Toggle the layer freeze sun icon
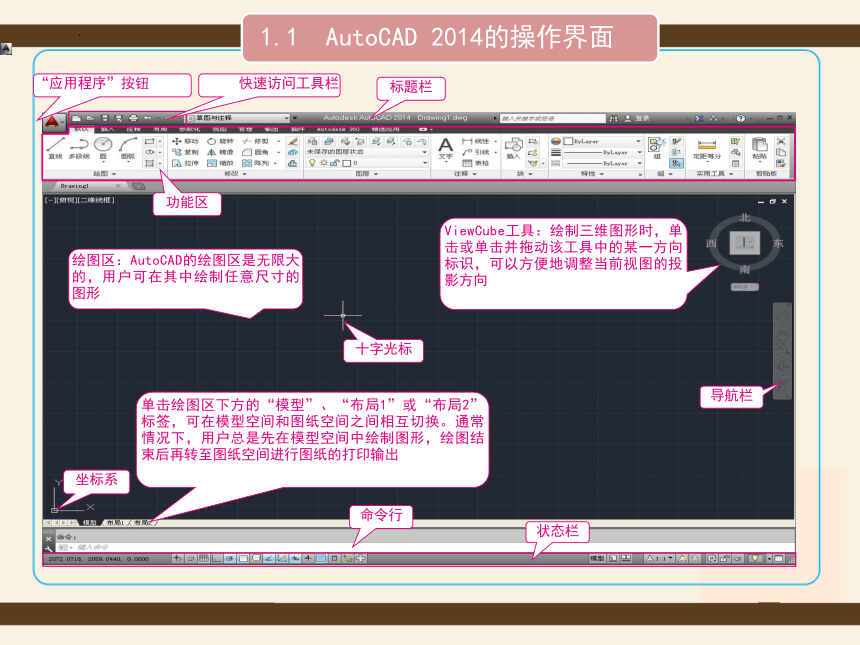 [x=324, y=163]
